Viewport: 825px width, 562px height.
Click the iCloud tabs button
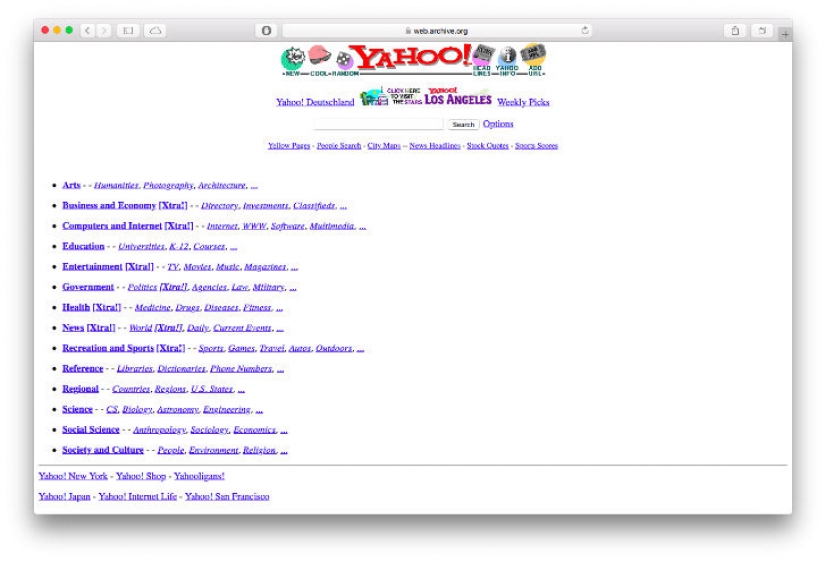(156, 31)
